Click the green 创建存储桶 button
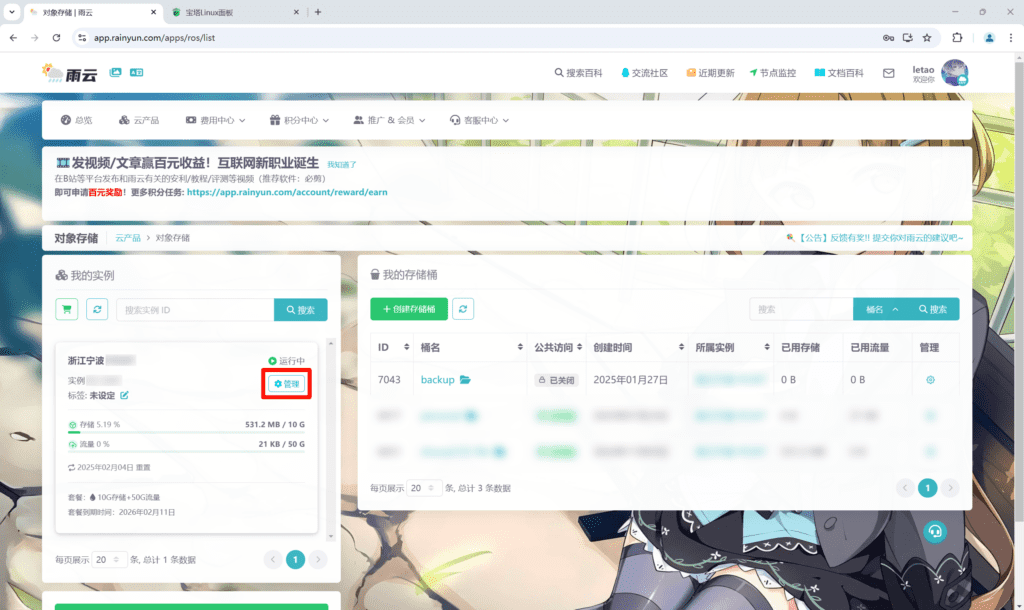Viewport: 1024px width, 610px height. 408,309
